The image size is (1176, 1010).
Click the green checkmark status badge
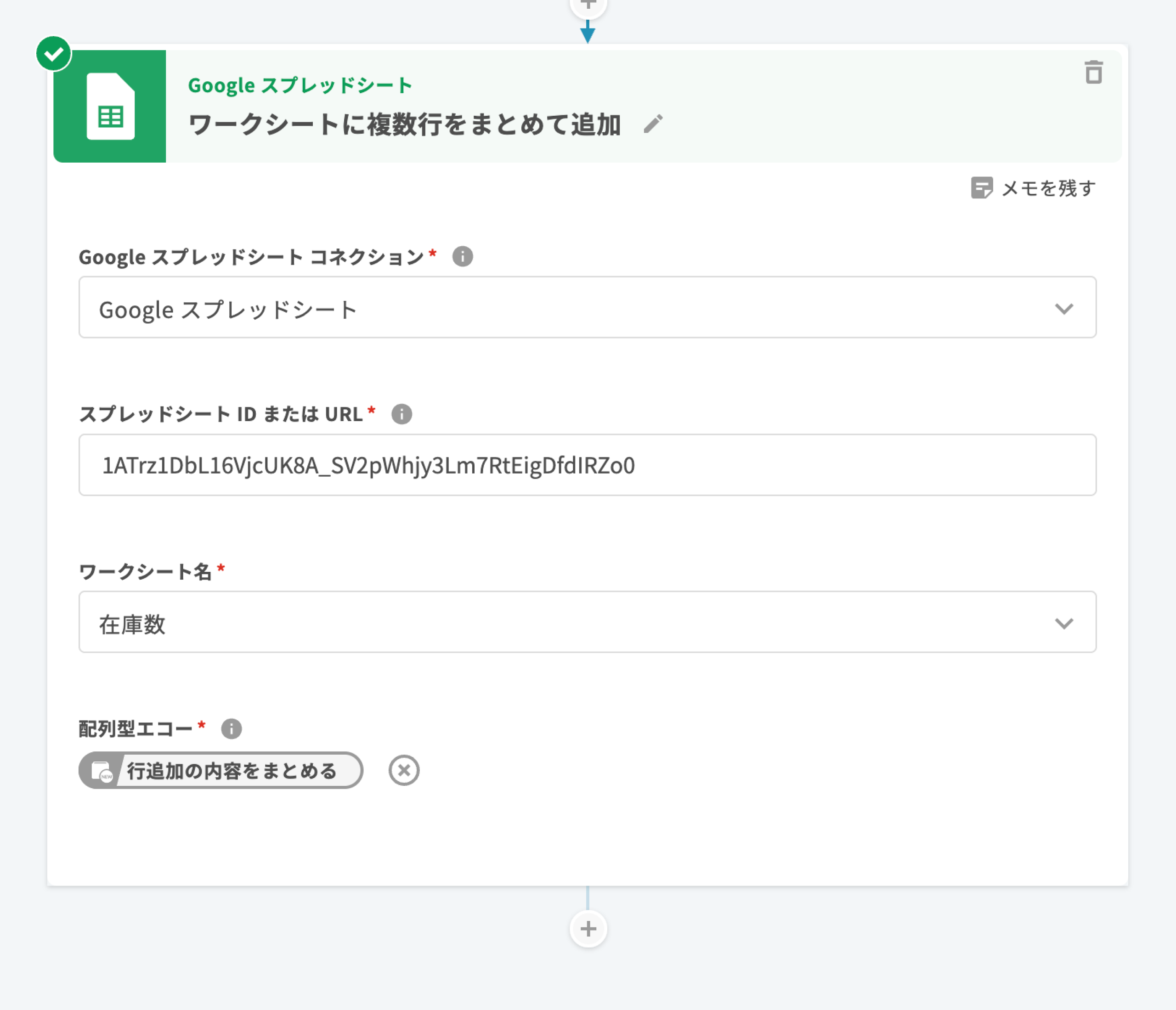coord(53,54)
